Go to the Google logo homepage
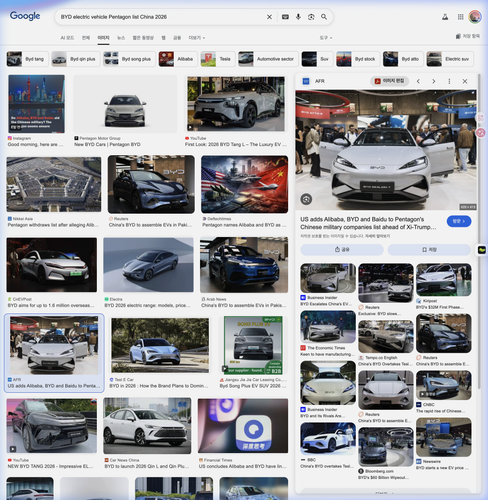Viewport: 488px width, 500px height. 25,16
